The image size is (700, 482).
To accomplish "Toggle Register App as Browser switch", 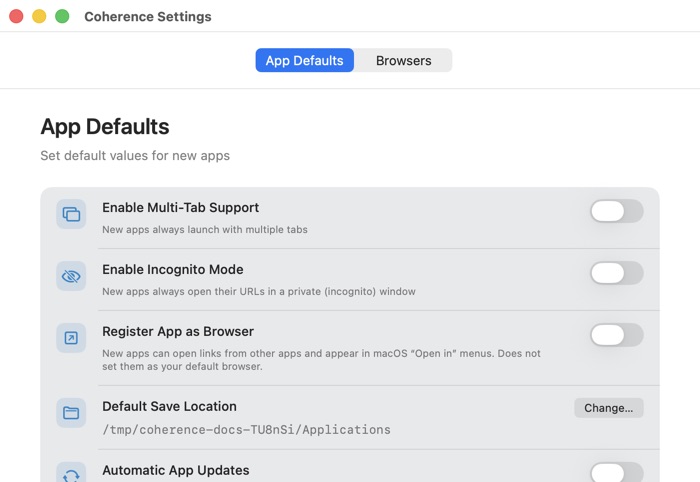I will point(617,335).
